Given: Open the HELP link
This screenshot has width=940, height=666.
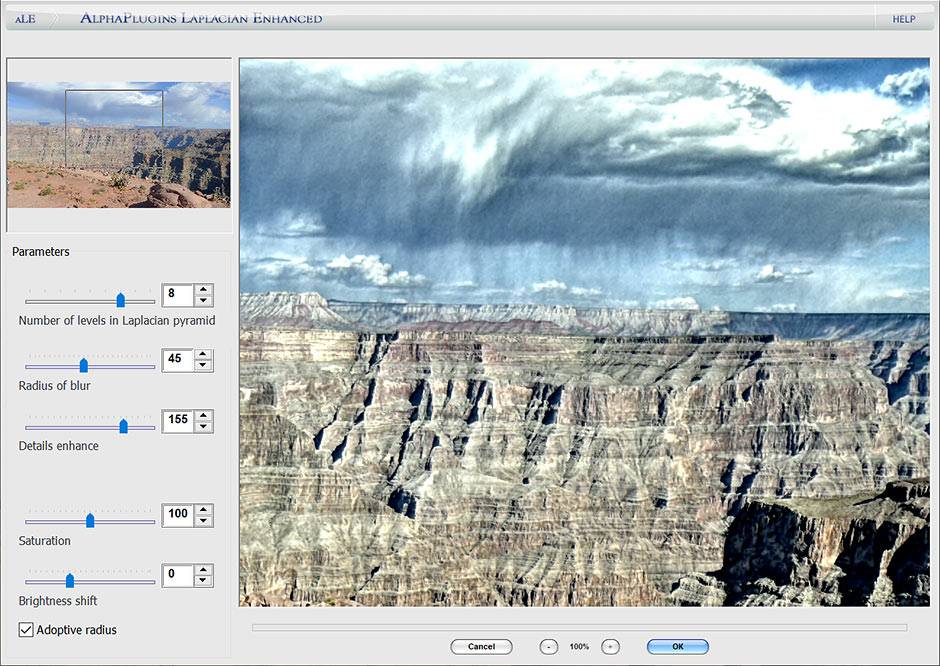Looking at the screenshot, I should click(x=903, y=19).
